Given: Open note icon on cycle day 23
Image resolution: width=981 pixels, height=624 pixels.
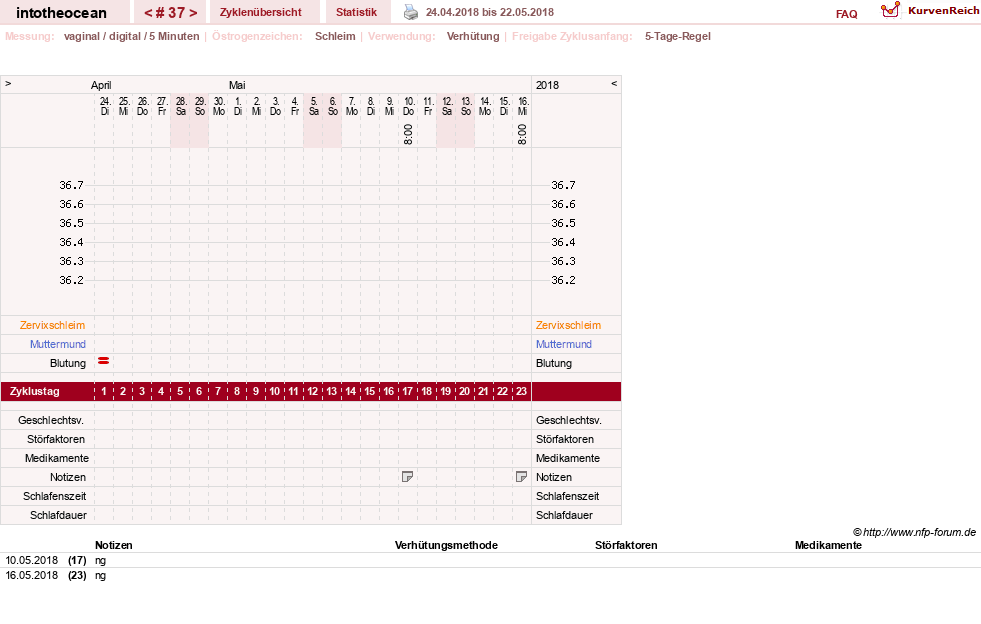Looking at the screenshot, I should tap(521, 477).
